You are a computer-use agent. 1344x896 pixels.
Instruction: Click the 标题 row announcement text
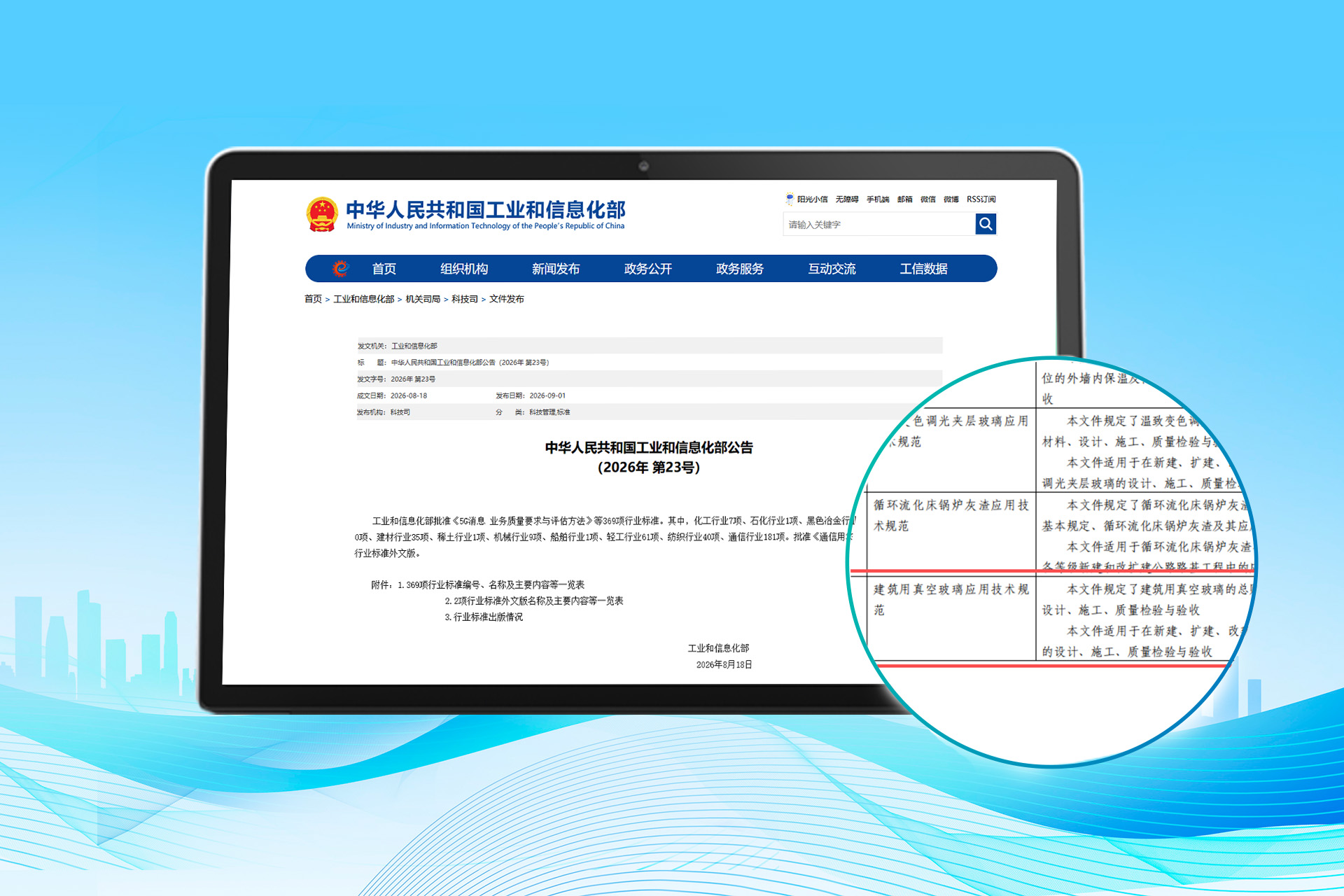tap(470, 363)
